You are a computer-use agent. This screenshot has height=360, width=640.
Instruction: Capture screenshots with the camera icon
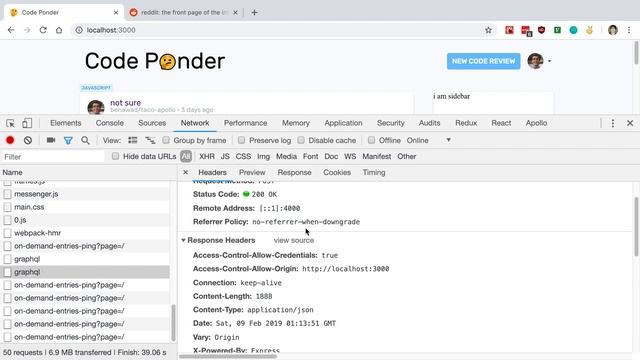[x=51, y=140]
